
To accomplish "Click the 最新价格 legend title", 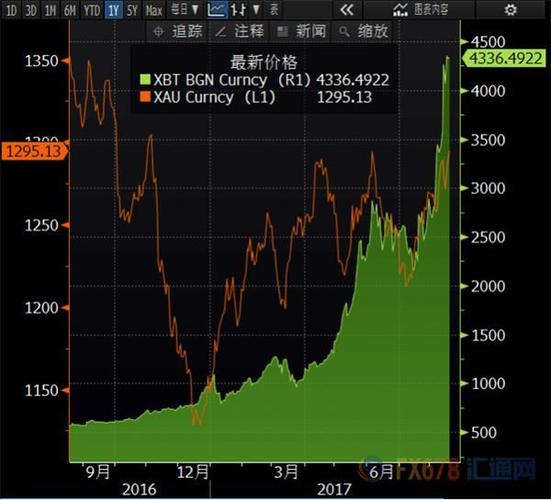I will tap(264, 63).
